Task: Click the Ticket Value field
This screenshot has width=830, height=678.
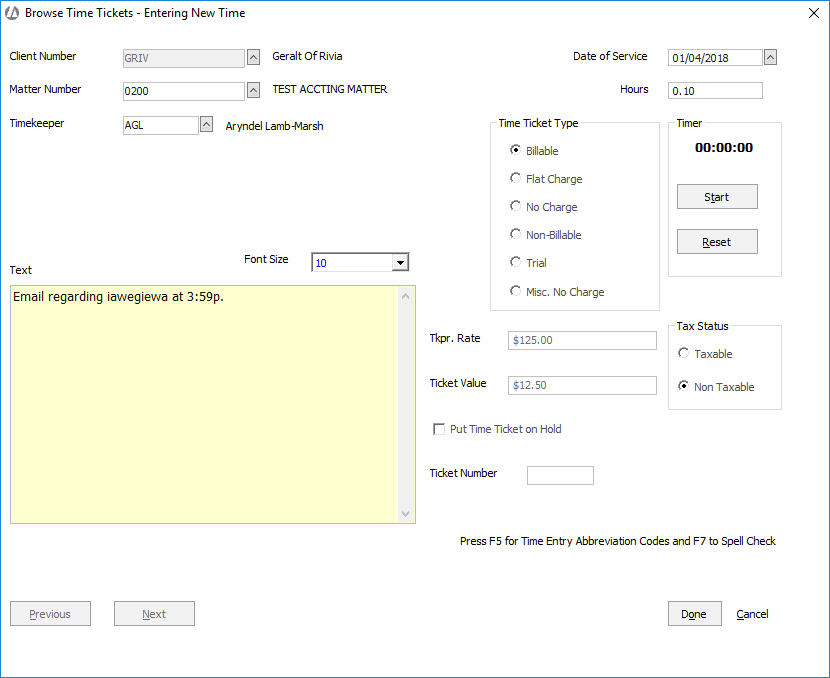Action: click(x=582, y=385)
